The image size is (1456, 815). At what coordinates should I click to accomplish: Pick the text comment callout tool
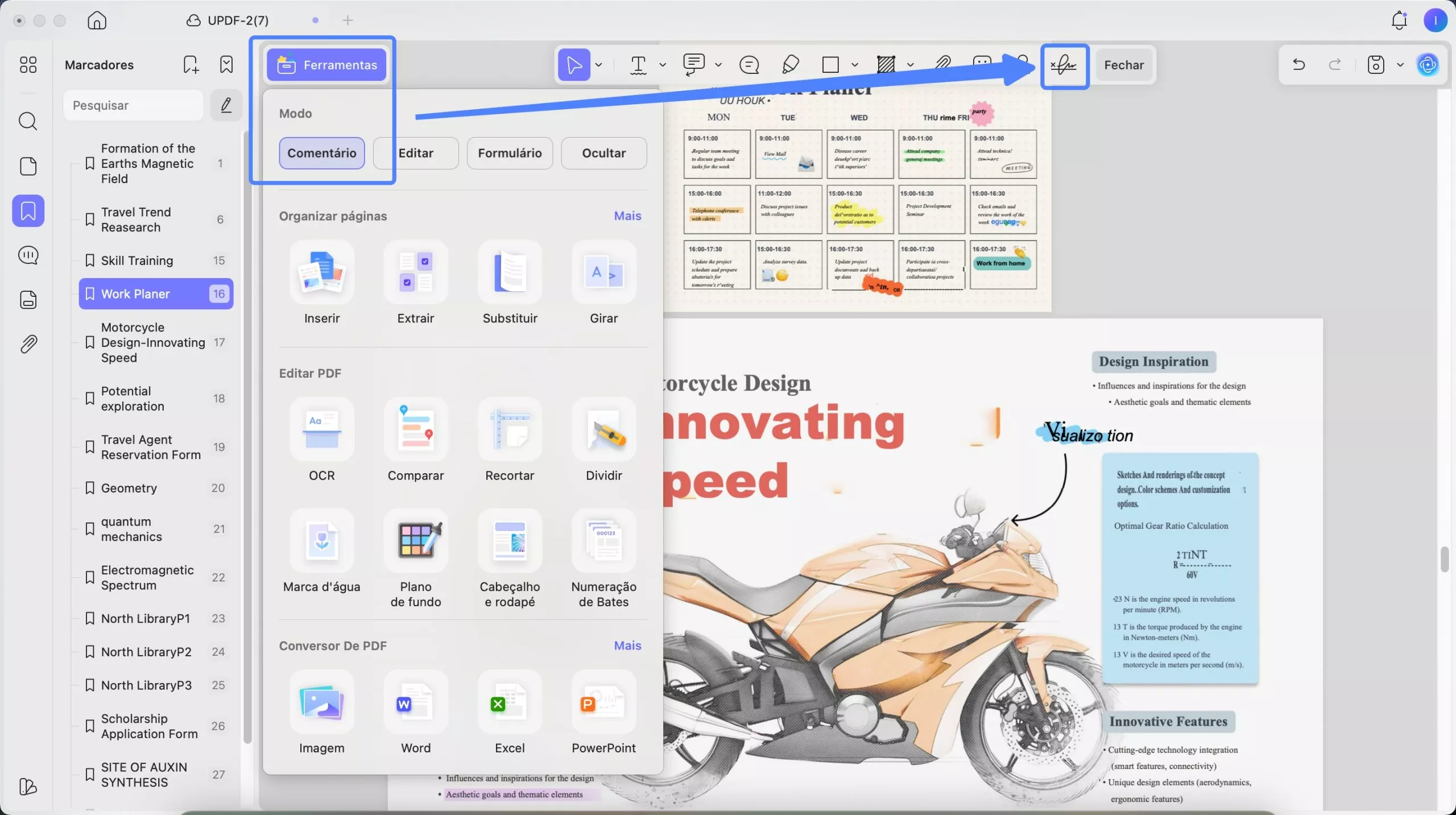pyautogui.click(x=694, y=65)
